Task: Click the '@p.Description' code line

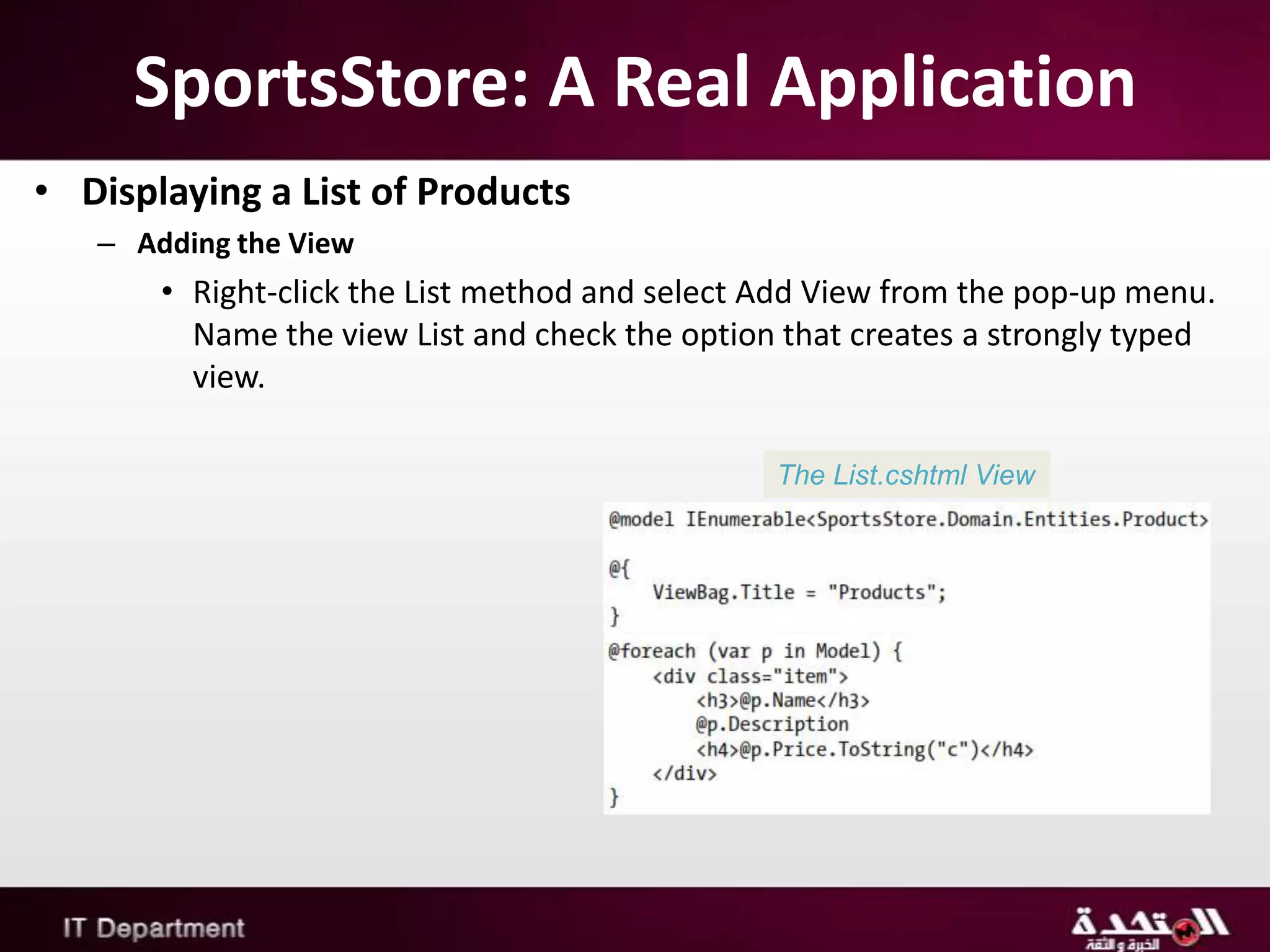Action: [x=772, y=725]
